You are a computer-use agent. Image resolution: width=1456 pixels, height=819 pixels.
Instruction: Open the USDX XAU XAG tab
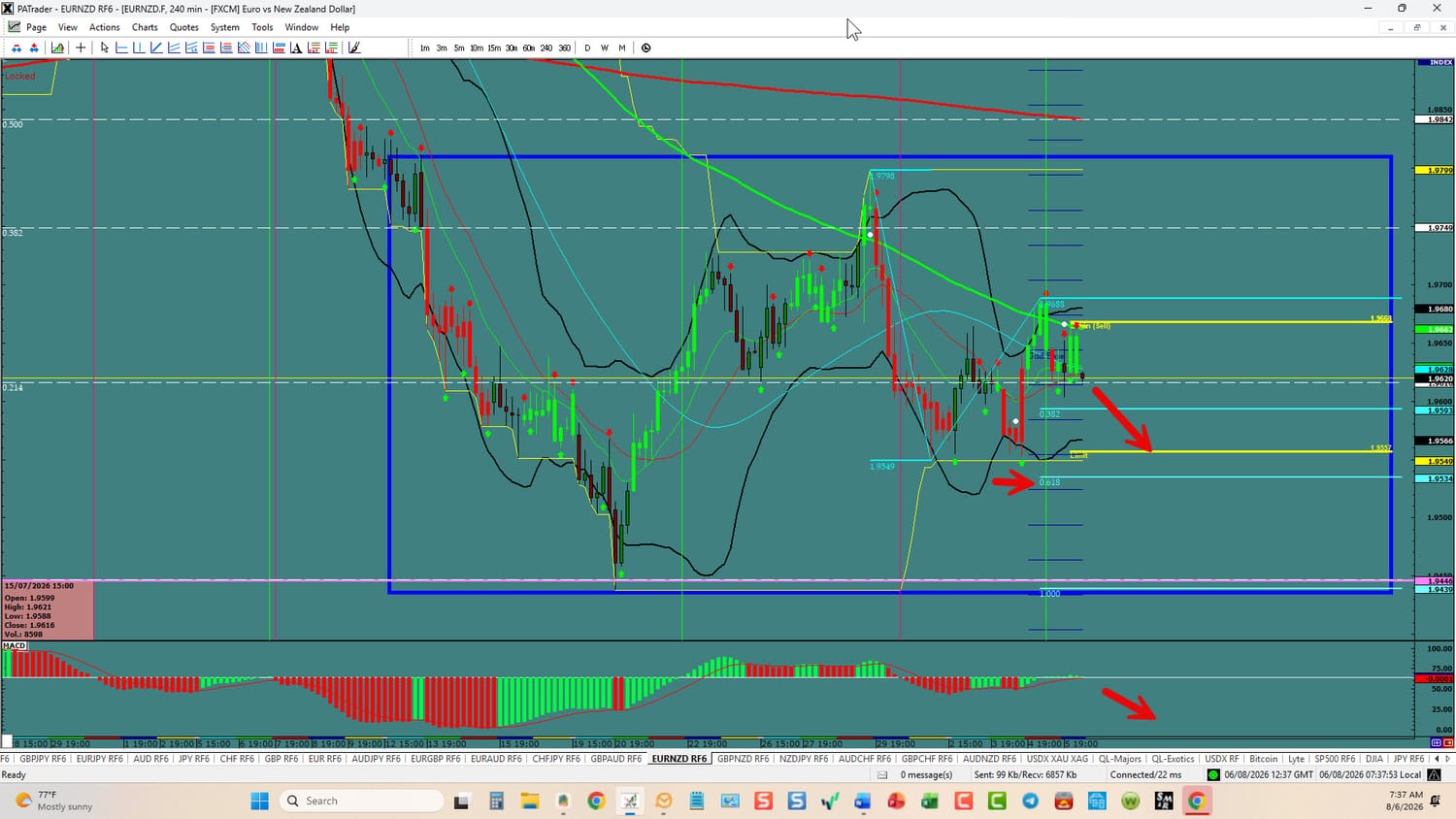click(1057, 759)
